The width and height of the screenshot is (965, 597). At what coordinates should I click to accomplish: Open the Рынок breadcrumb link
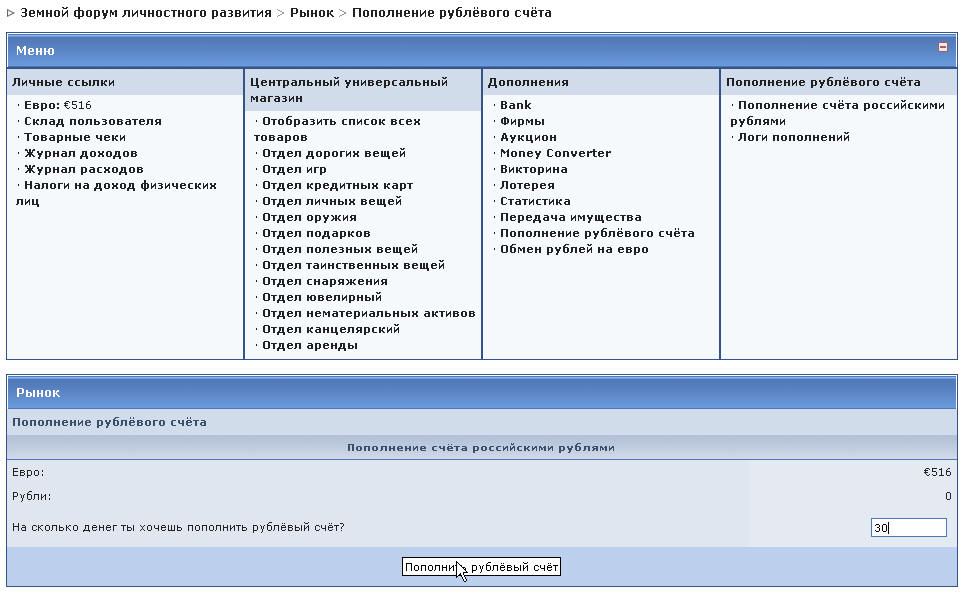(x=312, y=13)
